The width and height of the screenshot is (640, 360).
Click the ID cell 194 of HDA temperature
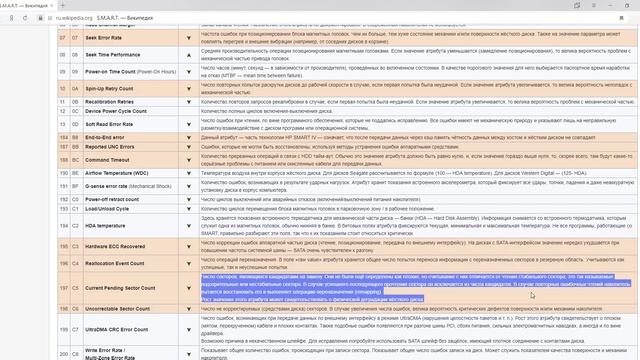64,226
